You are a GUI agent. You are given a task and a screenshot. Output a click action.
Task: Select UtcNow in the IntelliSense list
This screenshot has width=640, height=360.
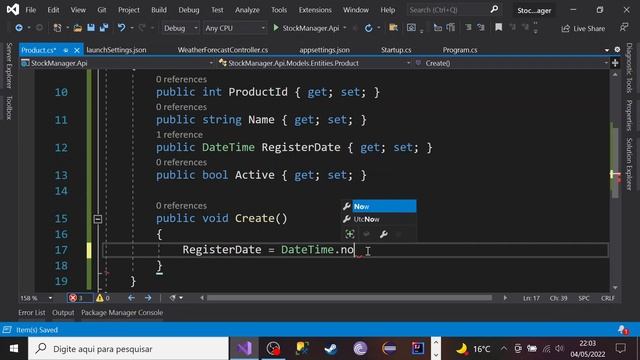(379, 219)
